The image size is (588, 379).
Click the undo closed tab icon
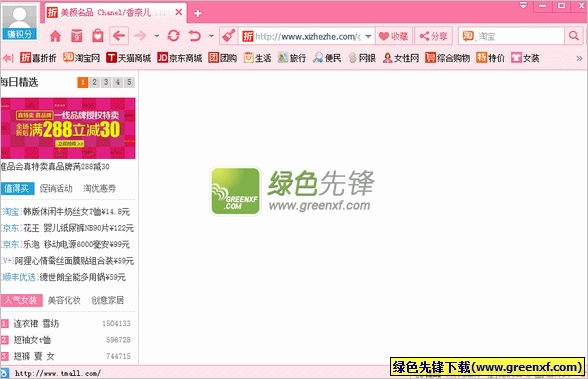(x=195, y=36)
